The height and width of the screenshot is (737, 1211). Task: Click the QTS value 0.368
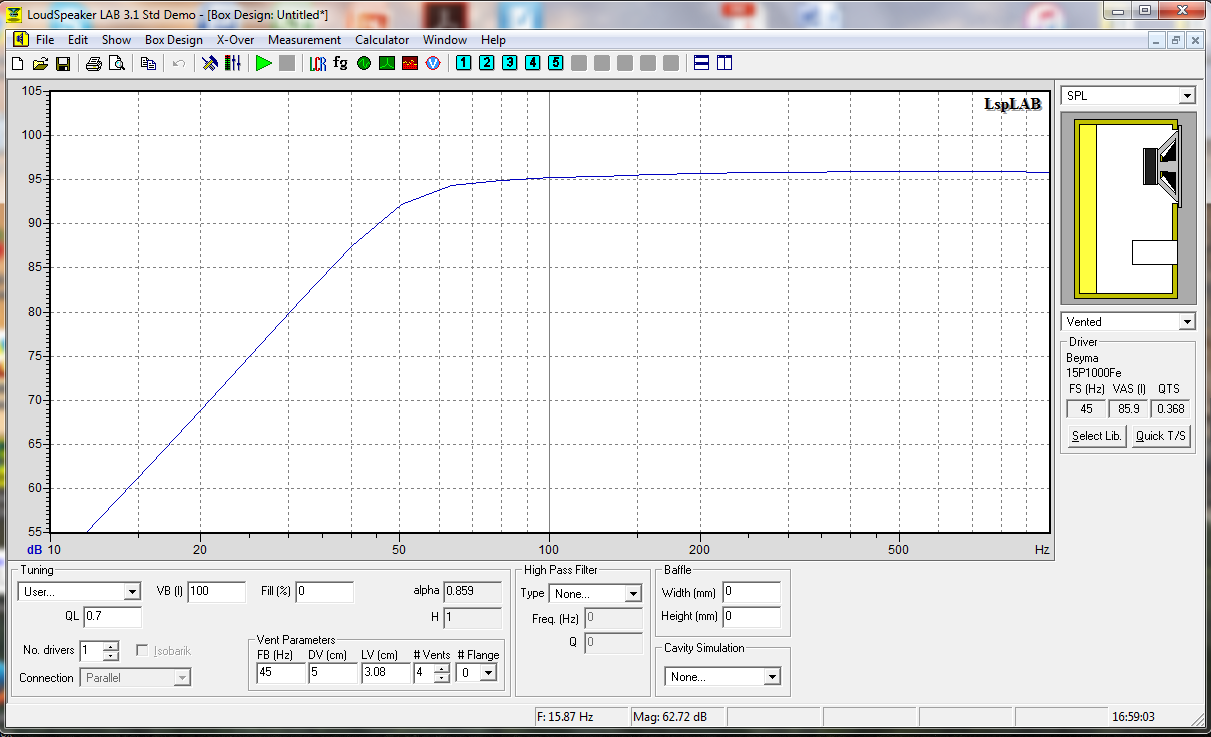1170,408
